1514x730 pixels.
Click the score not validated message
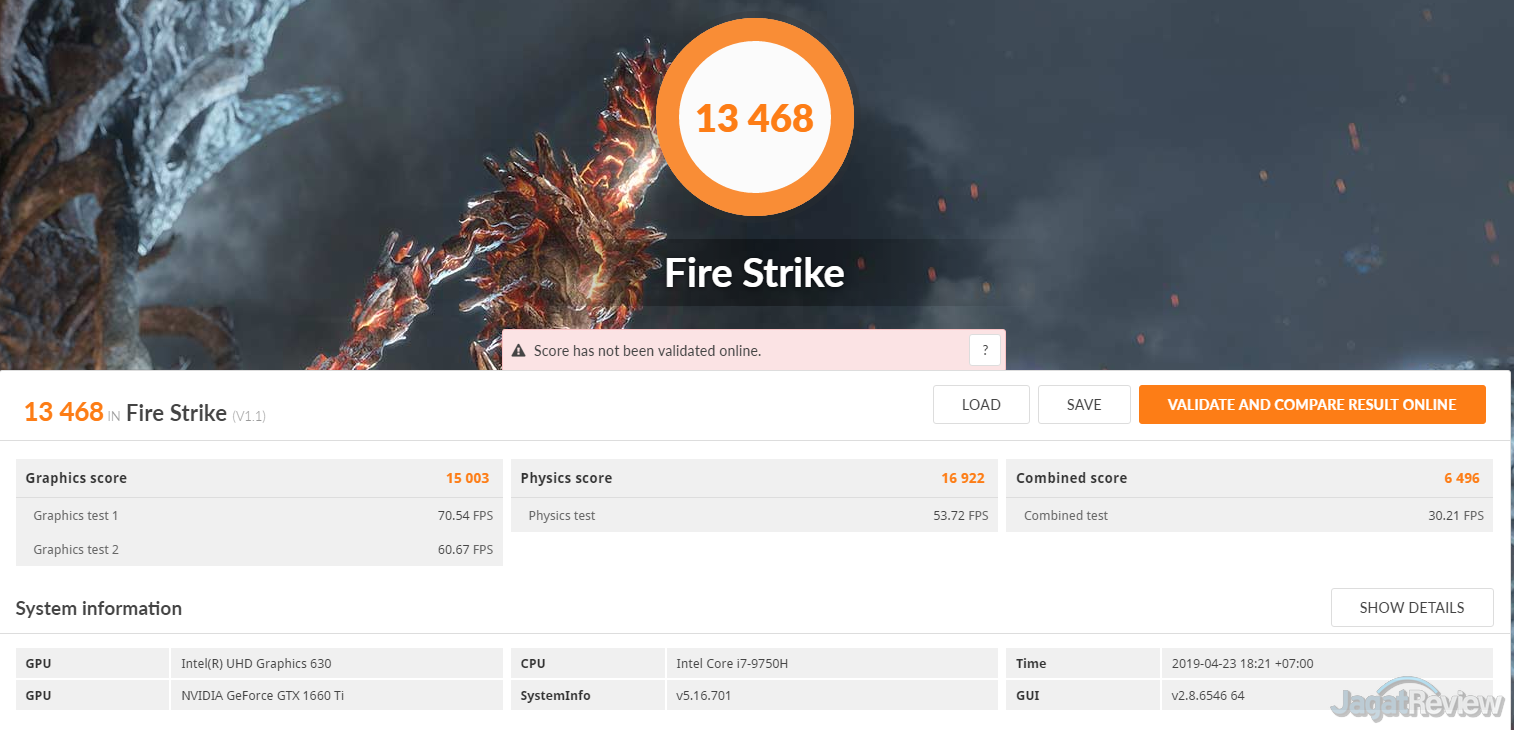[647, 351]
